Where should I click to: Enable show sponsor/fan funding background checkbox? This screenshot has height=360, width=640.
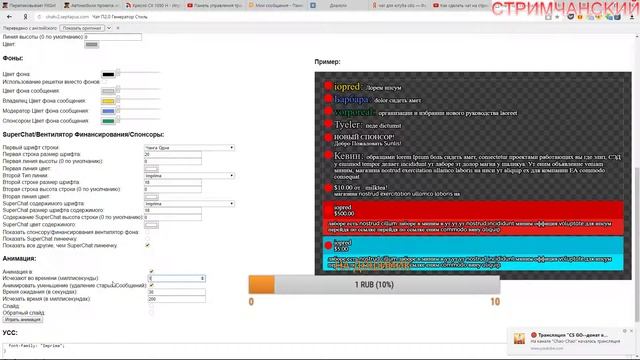(x=147, y=232)
